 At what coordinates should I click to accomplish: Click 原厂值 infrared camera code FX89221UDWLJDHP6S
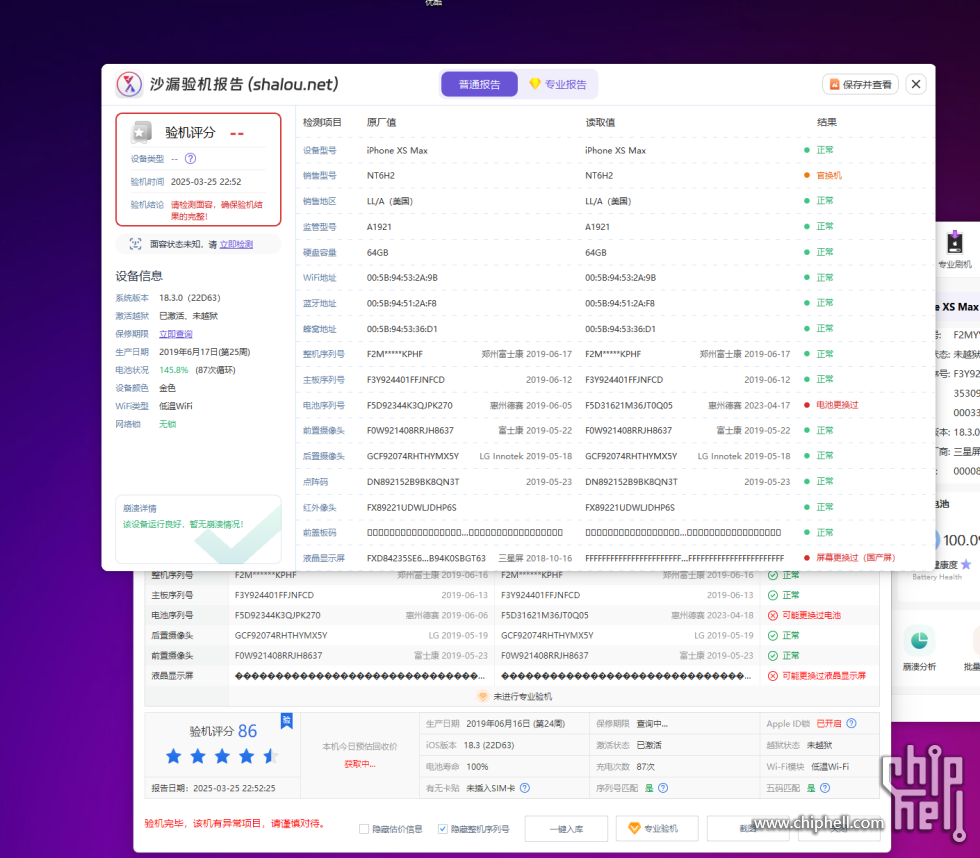click(411, 507)
